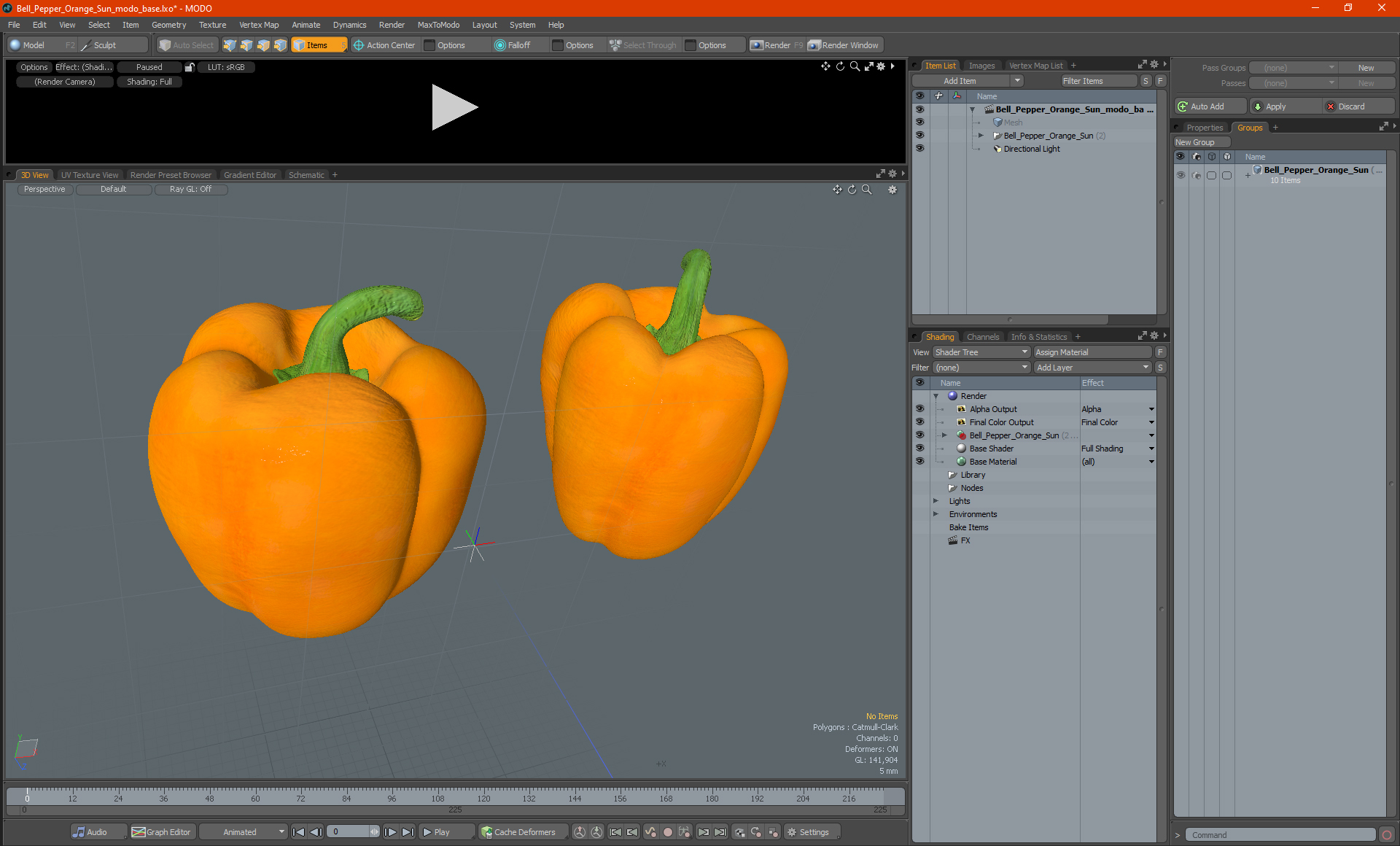Open Info & Statistics tab

[1038, 337]
